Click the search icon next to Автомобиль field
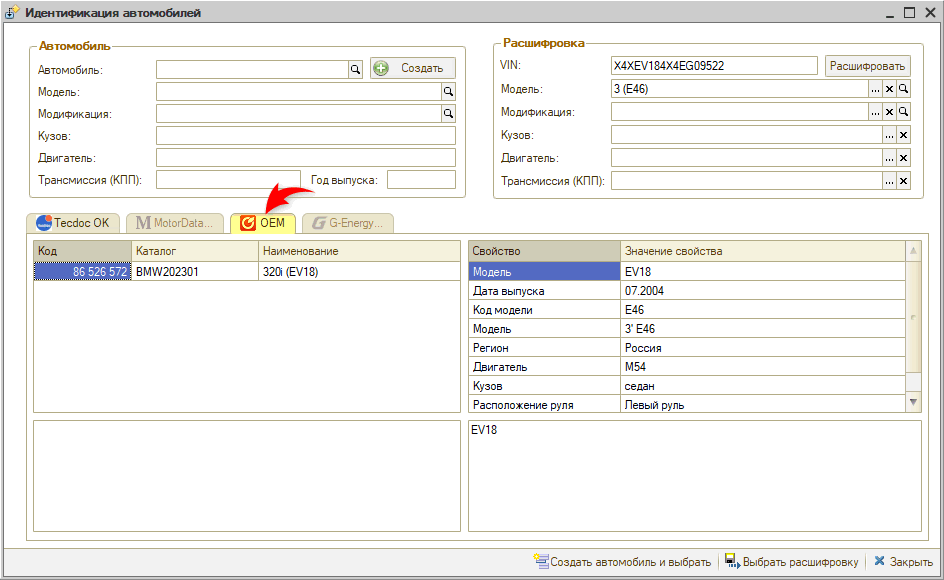 click(x=354, y=69)
